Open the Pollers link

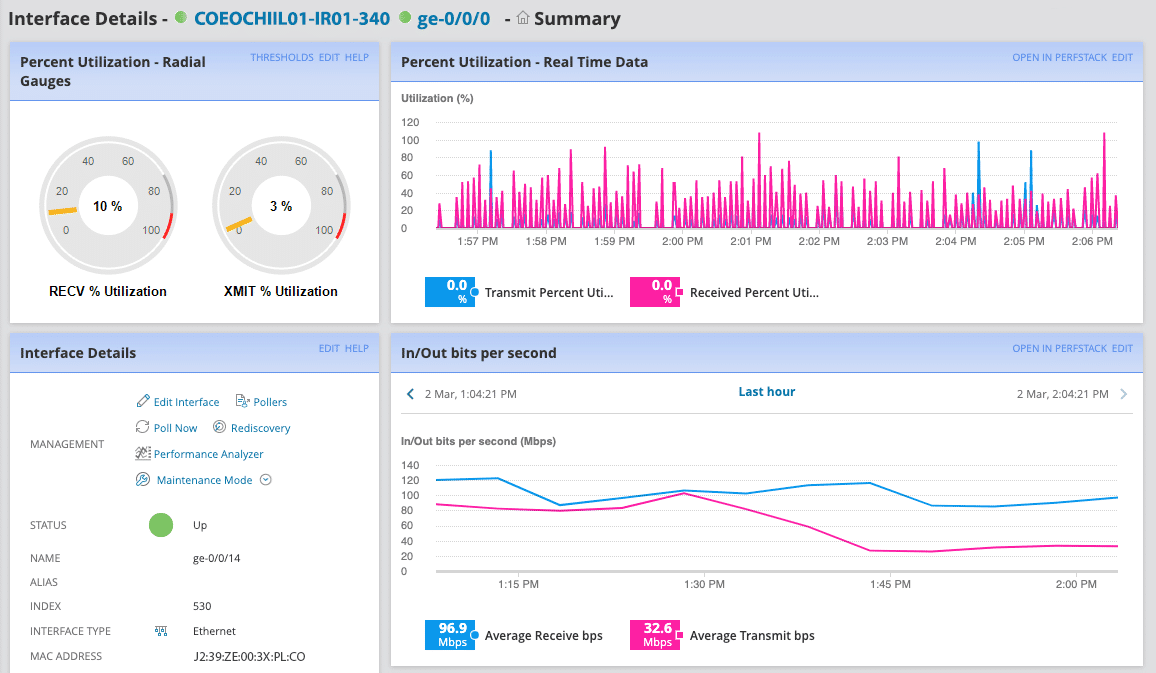270,402
